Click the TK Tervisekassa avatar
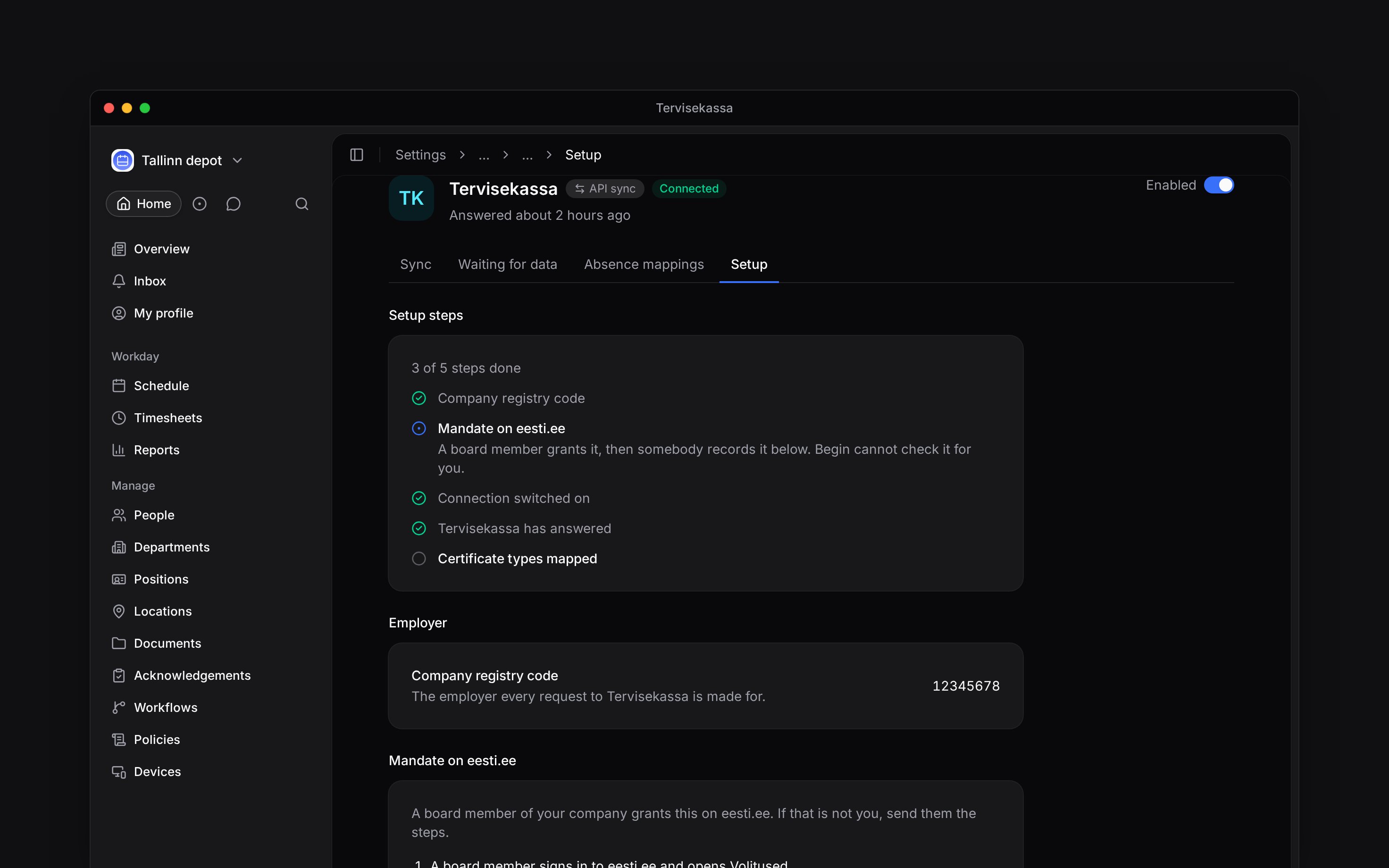 click(411, 198)
